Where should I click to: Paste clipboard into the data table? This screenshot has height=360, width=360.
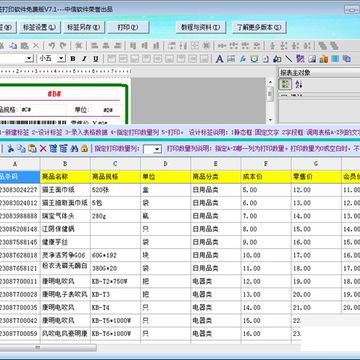[32, 148]
